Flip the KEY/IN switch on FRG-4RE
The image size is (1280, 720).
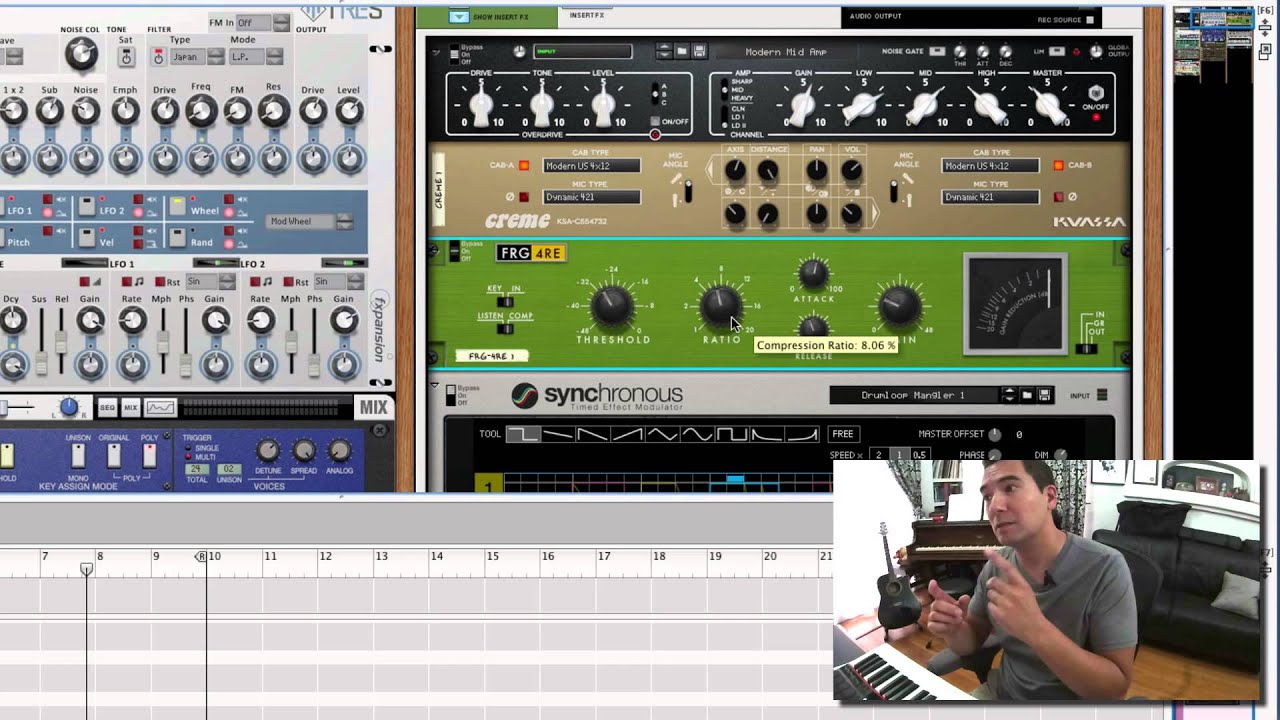point(505,301)
